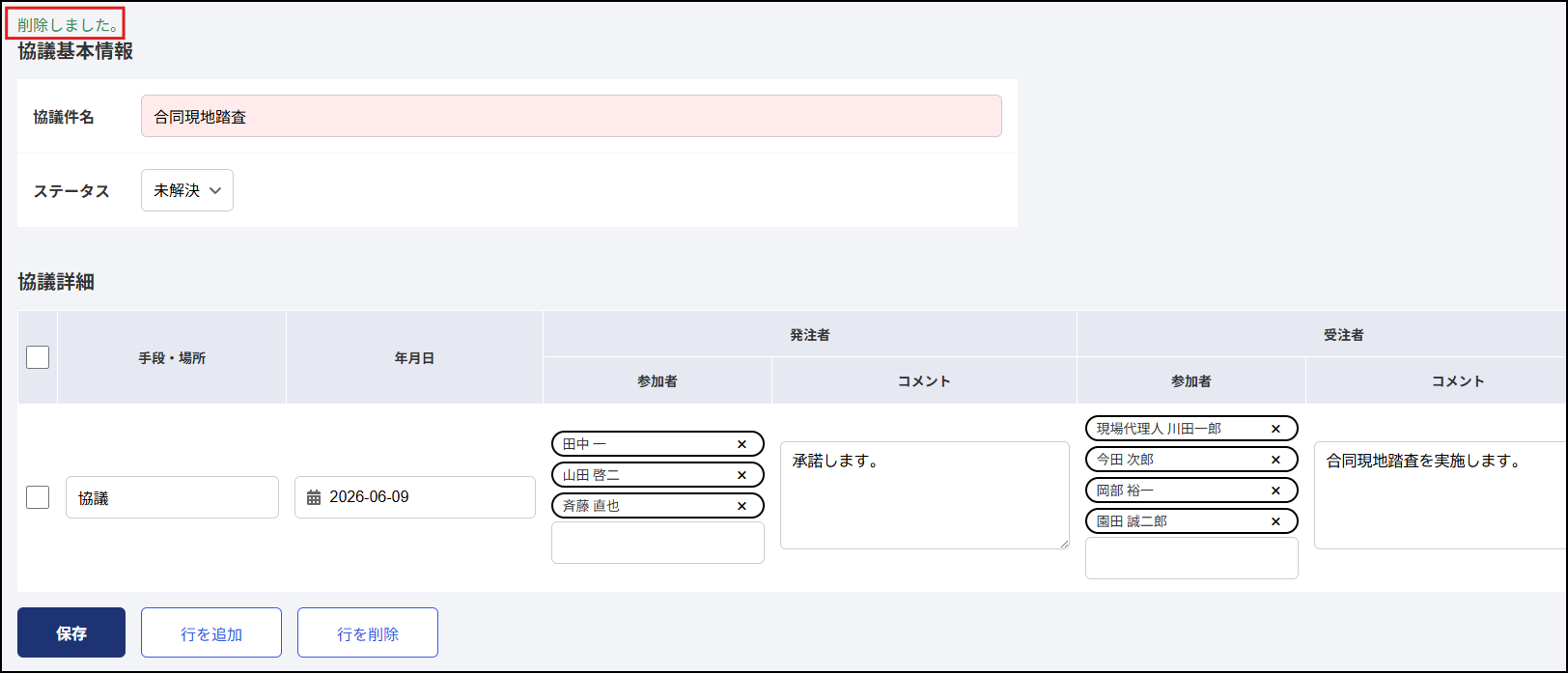This screenshot has width=1568, height=673.
Task: Toggle select-all checkbox in table header
Action: [x=38, y=357]
